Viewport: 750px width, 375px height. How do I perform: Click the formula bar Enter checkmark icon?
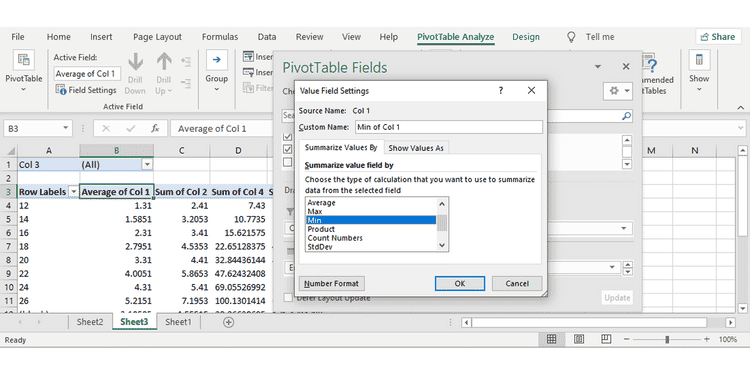coord(131,129)
